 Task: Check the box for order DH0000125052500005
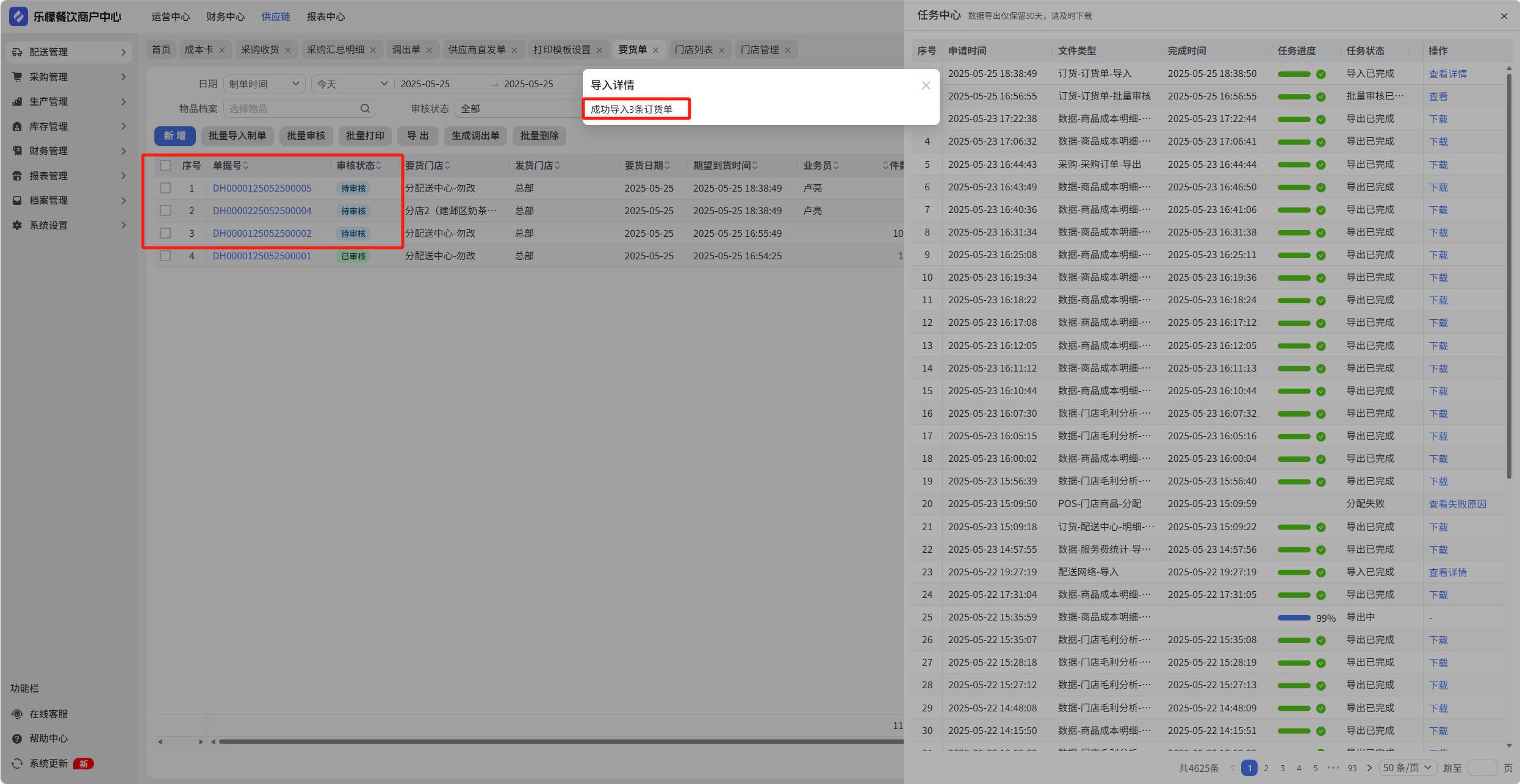click(x=165, y=188)
